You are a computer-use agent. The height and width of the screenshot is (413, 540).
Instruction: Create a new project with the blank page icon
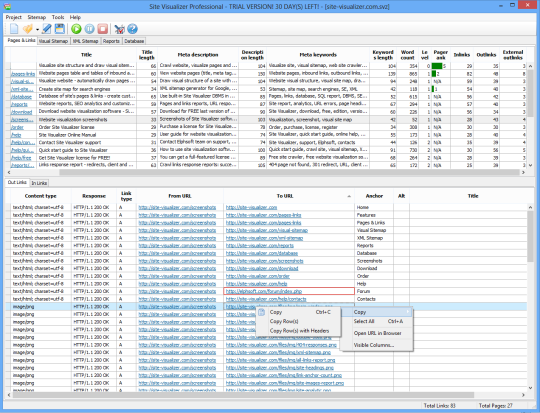tap(14, 29)
